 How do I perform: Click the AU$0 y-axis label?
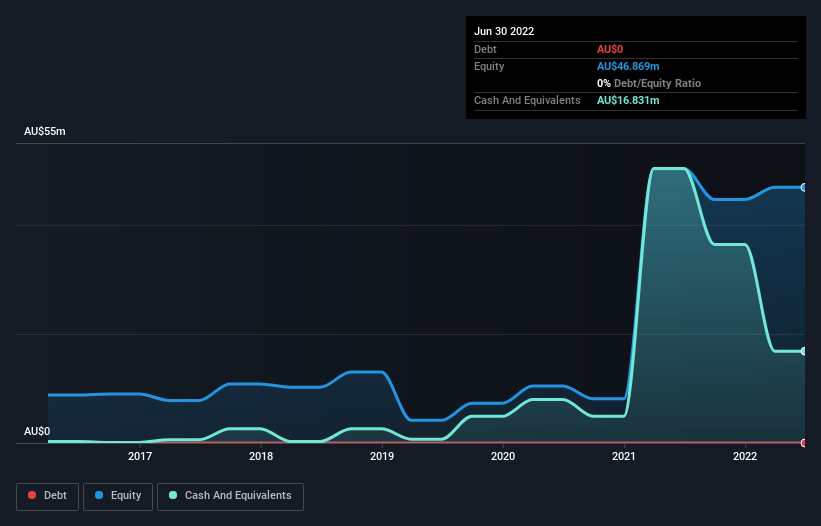(37, 431)
